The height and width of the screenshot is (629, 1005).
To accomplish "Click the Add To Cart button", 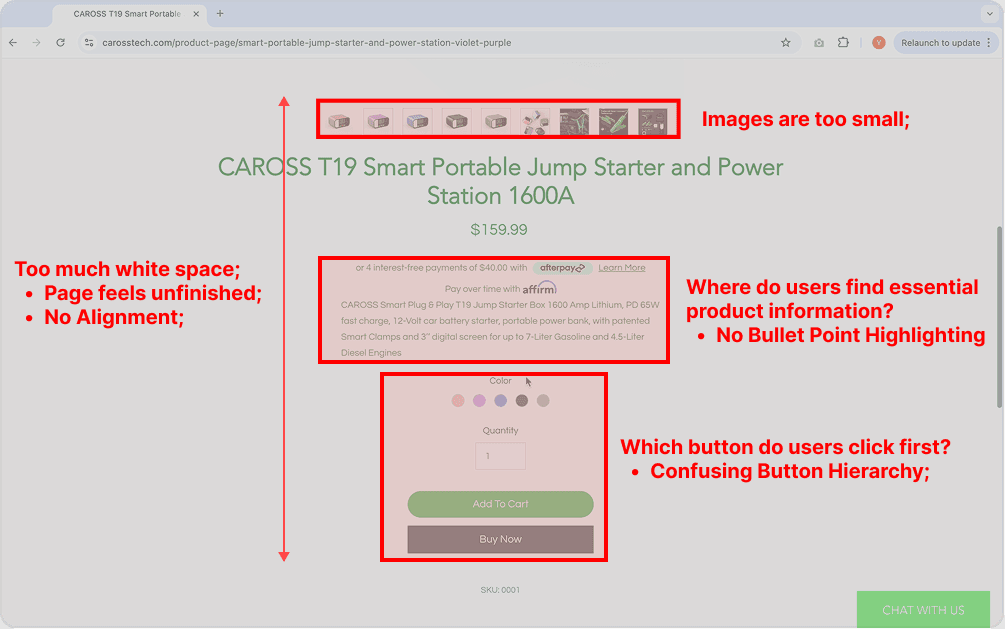I will pos(501,504).
